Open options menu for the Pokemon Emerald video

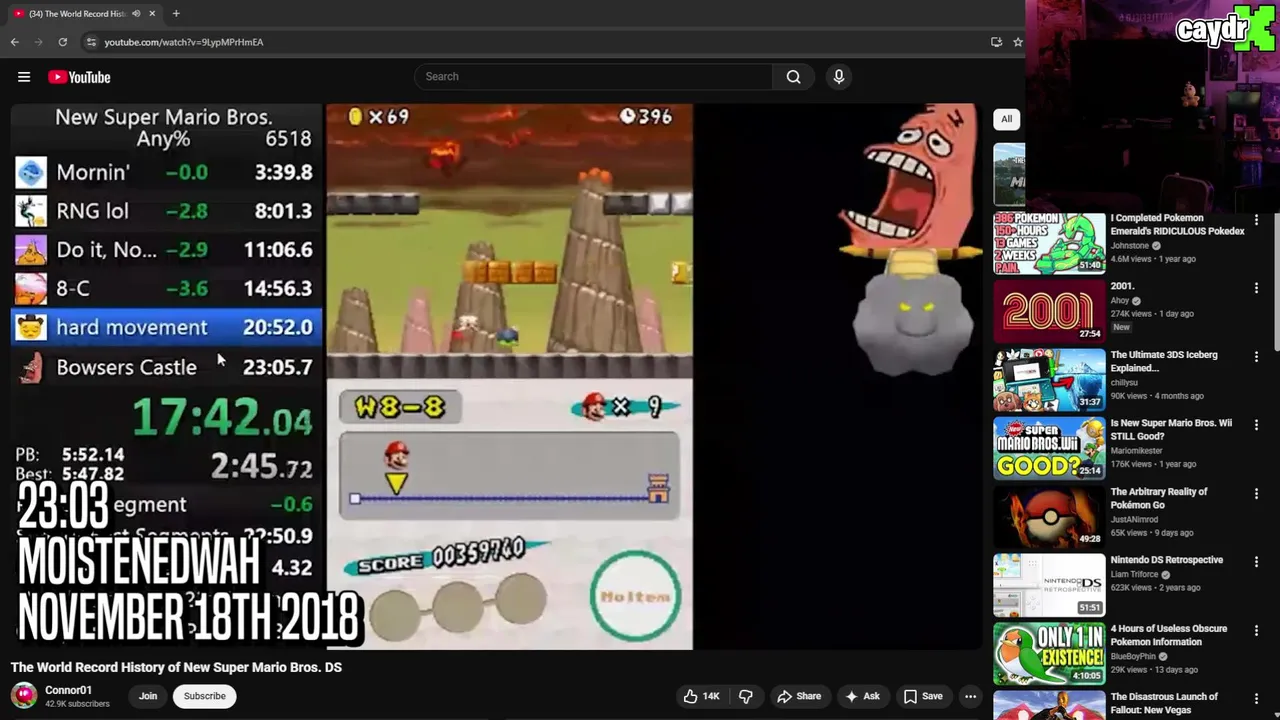(x=1256, y=219)
